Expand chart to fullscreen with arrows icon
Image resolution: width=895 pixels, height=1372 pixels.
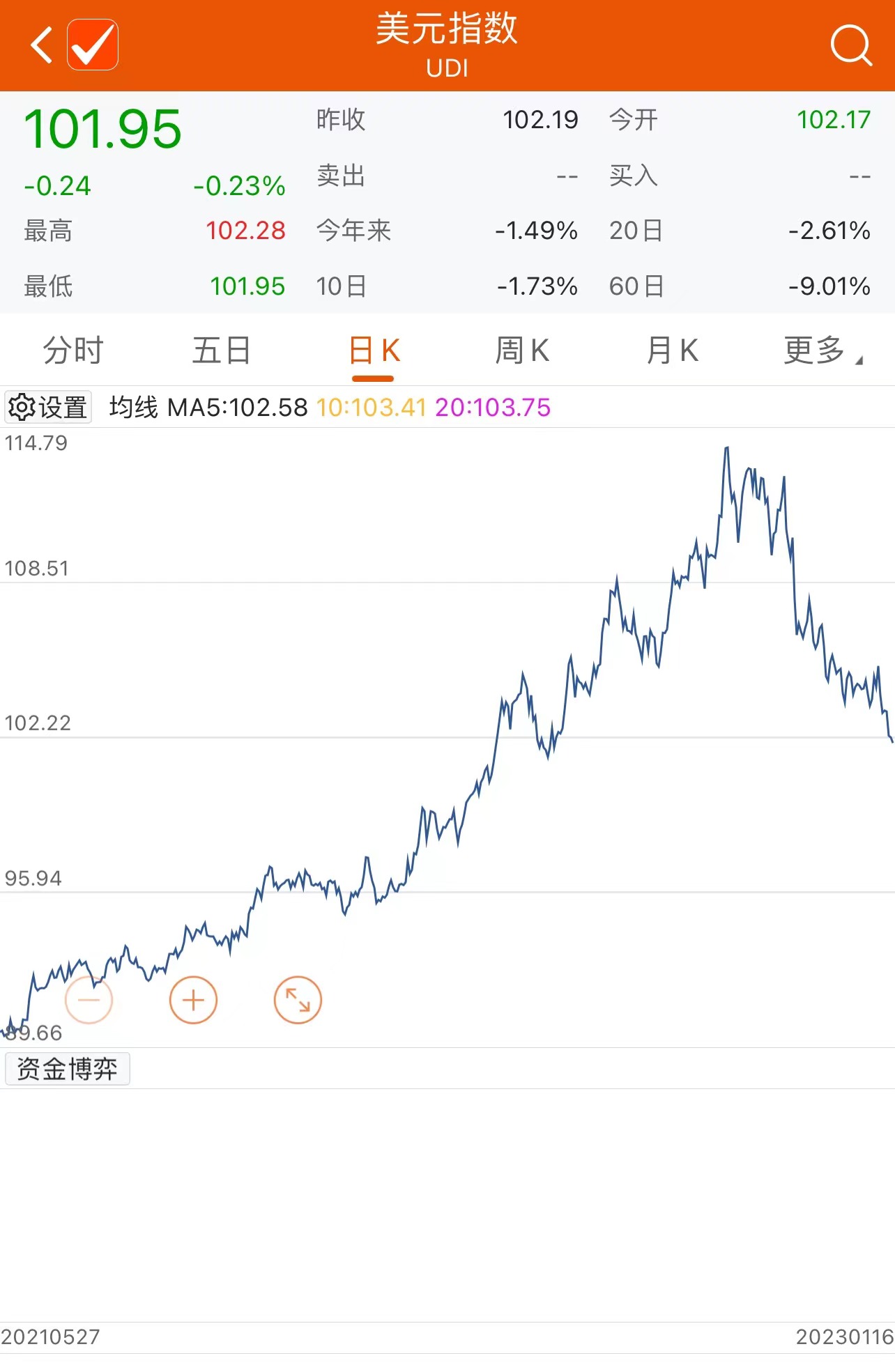[x=298, y=1000]
